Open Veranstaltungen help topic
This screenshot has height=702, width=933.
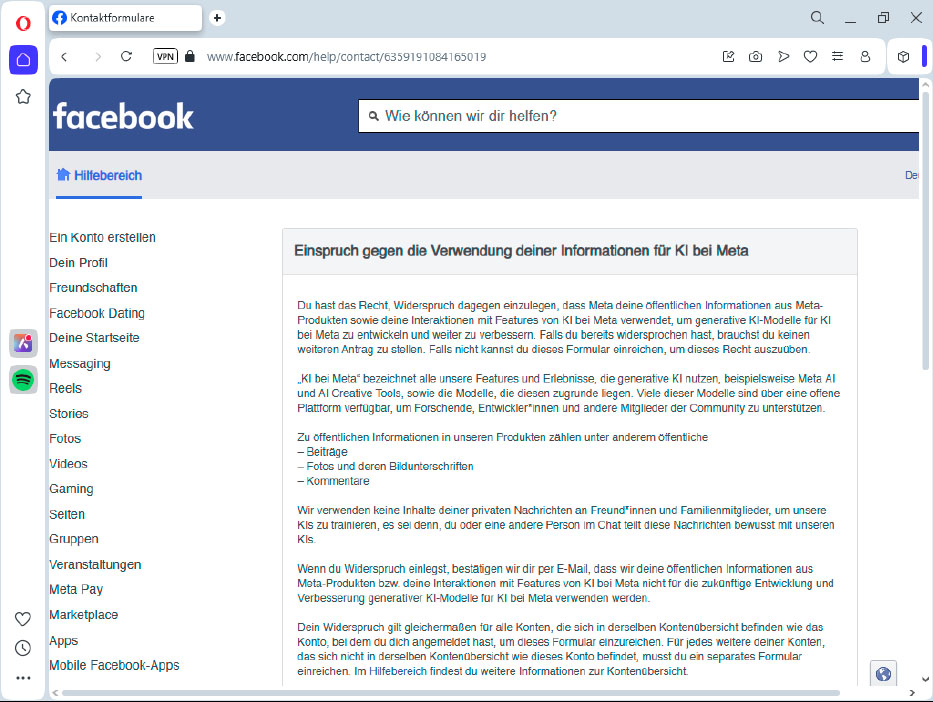click(x=95, y=565)
